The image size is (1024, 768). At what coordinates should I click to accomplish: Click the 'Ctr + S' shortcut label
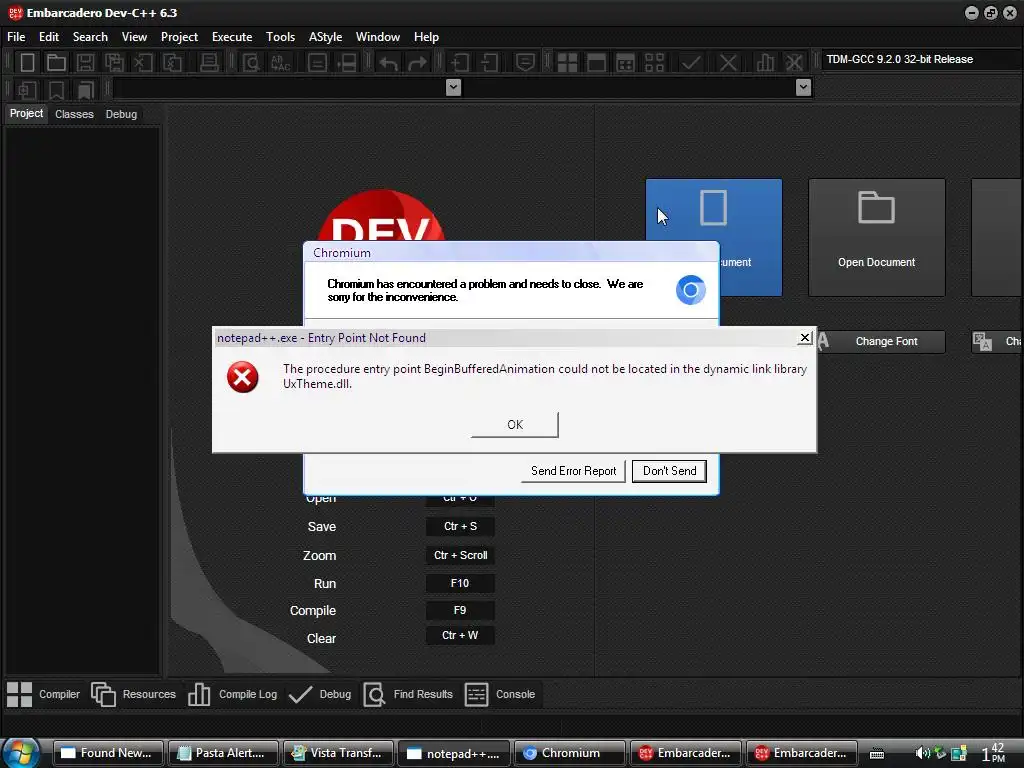click(x=460, y=526)
